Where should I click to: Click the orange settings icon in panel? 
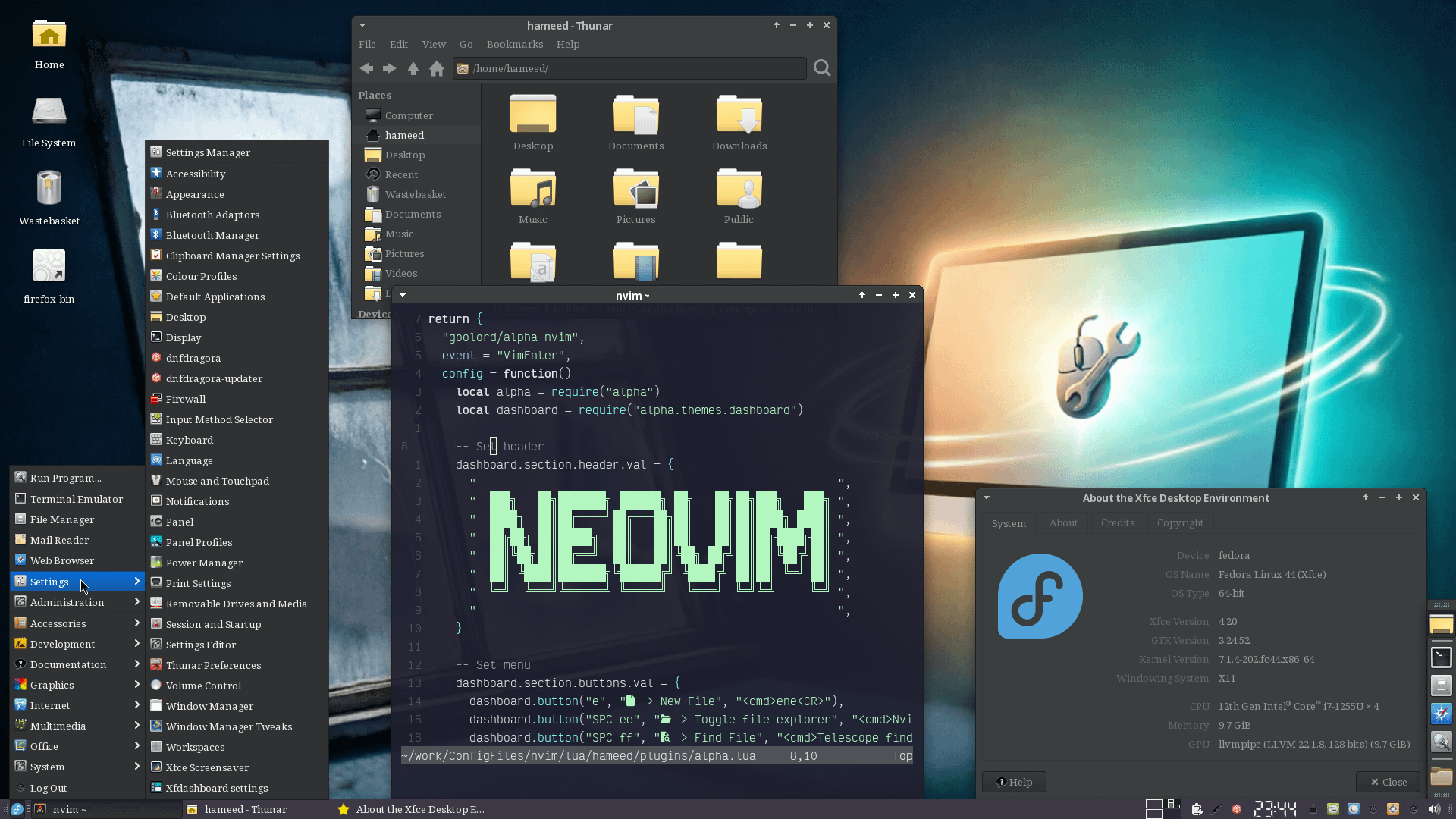pos(1393,809)
